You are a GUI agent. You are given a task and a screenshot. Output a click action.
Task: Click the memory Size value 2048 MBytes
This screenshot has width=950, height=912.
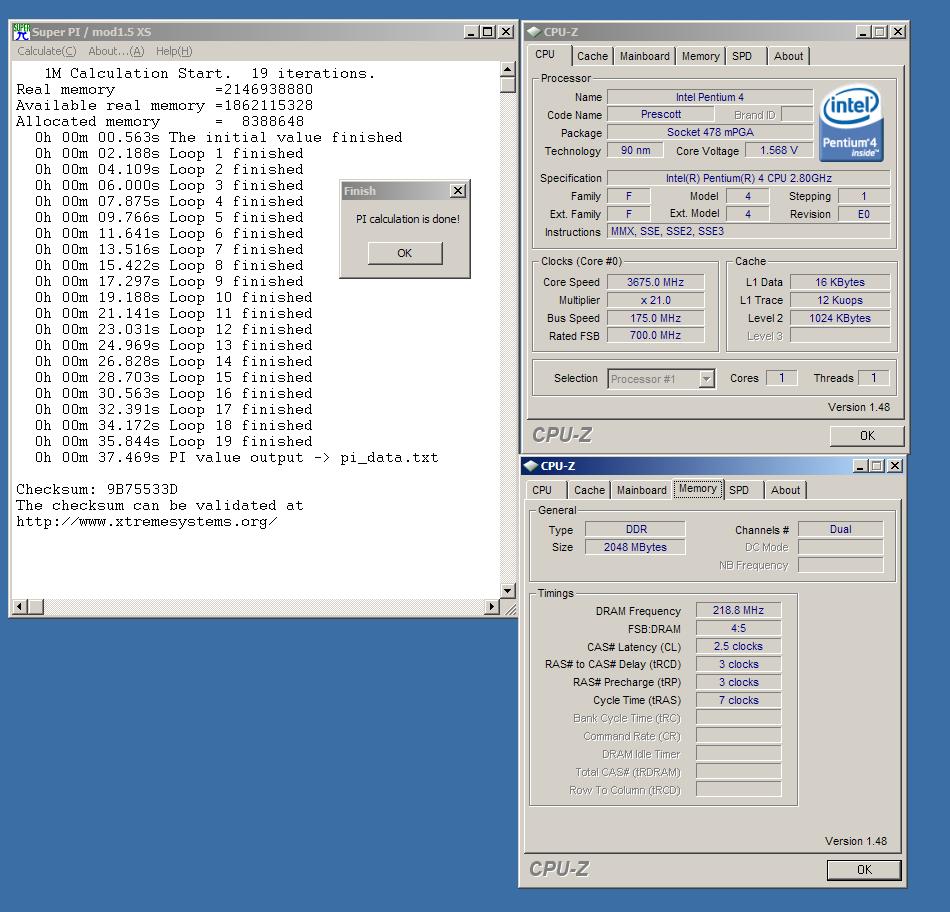pos(635,547)
